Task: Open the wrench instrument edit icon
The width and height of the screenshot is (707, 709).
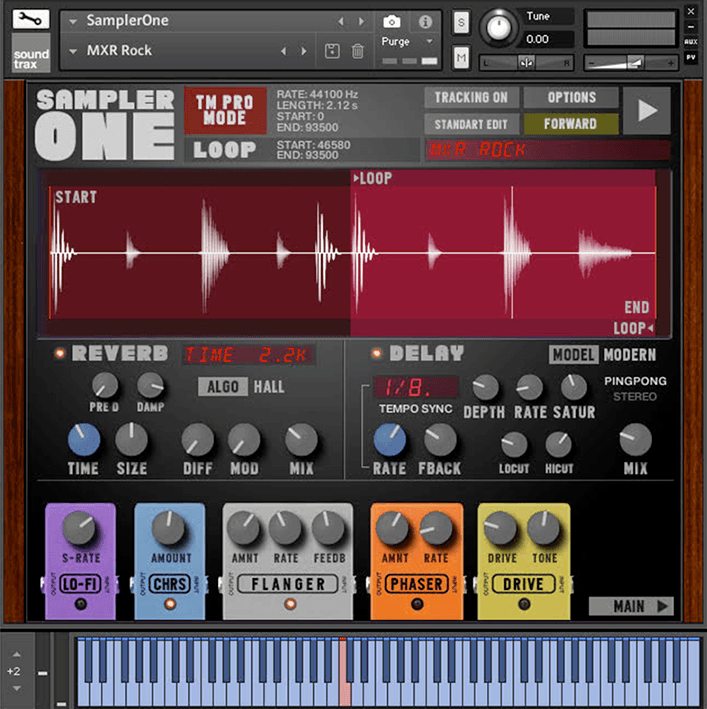Action: pyautogui.click(x=31, y=19)
